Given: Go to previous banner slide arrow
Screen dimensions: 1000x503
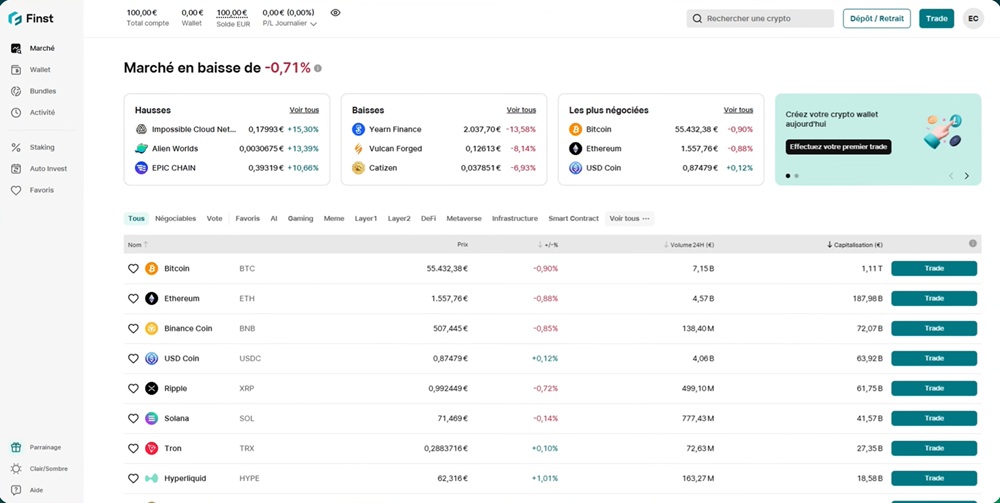Looking at the screenshot, I should 951,176.
